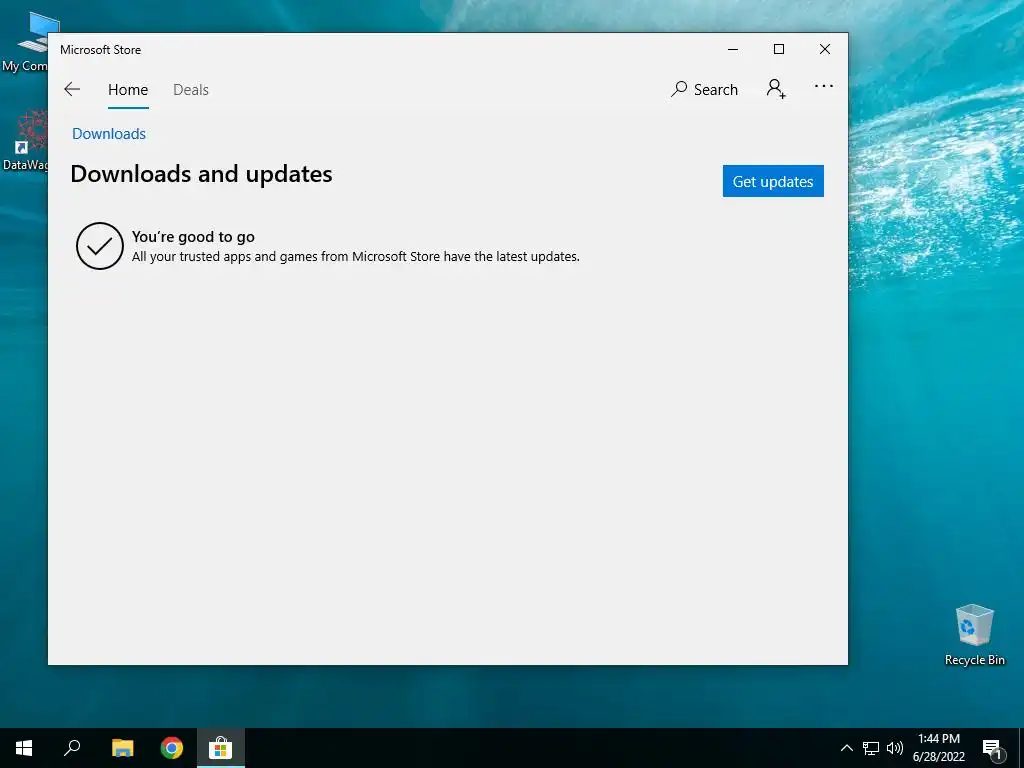Select the Microsoft Store taskbar icon
The width and height of the screenshot is (1024, 768).
pyautogui.click(x=221, y=748)
